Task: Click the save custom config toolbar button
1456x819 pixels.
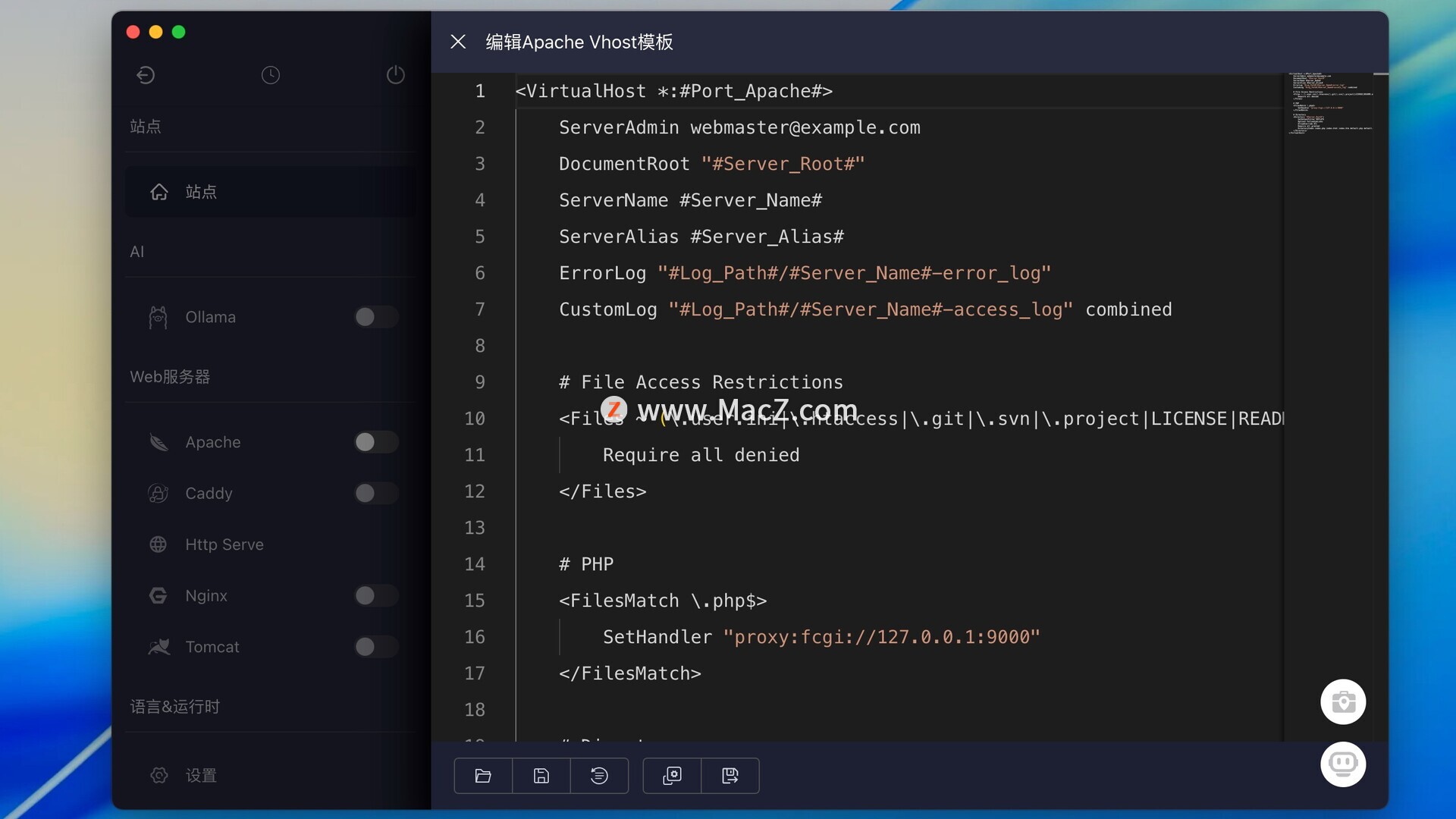Action: (x=730, y=776)
